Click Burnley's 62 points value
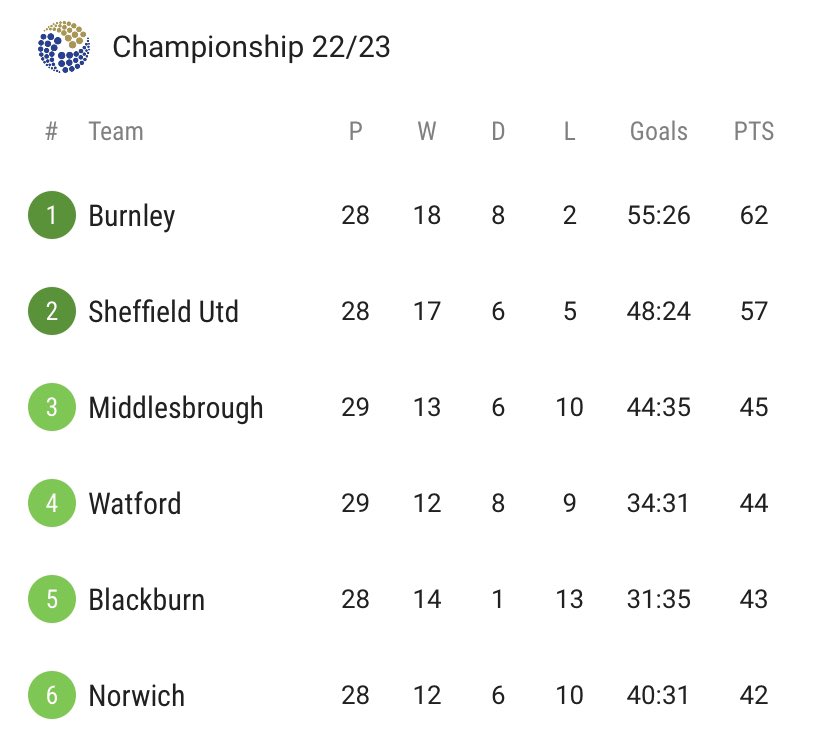Image resolution: width=828 pixels, height=752 pixels. pyautogui.click(x=754, y=215)
